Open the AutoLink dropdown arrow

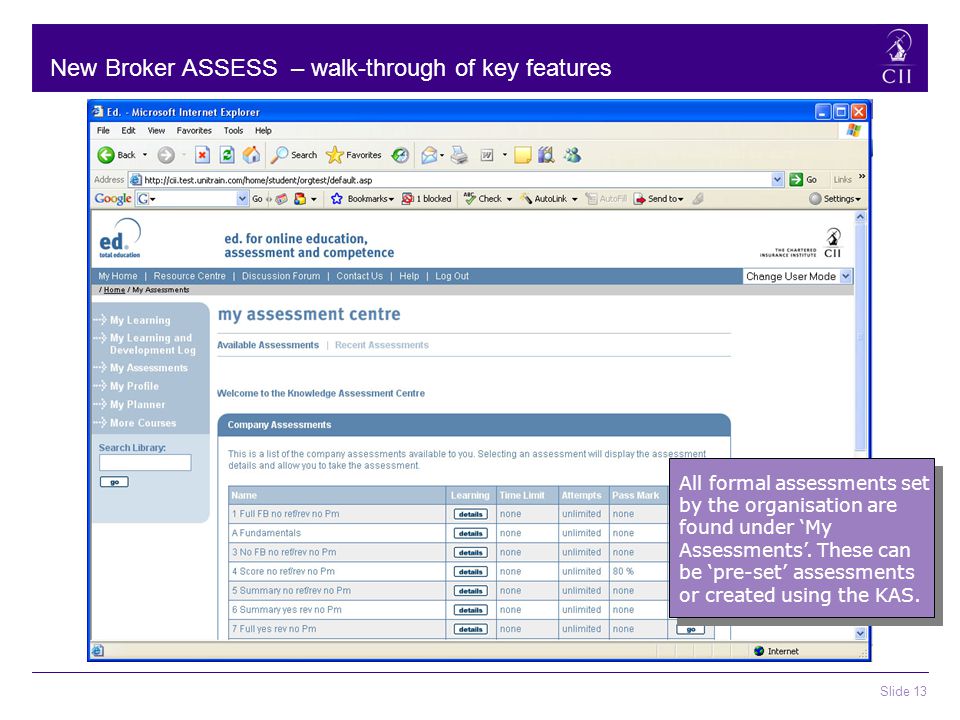point(574,199)
